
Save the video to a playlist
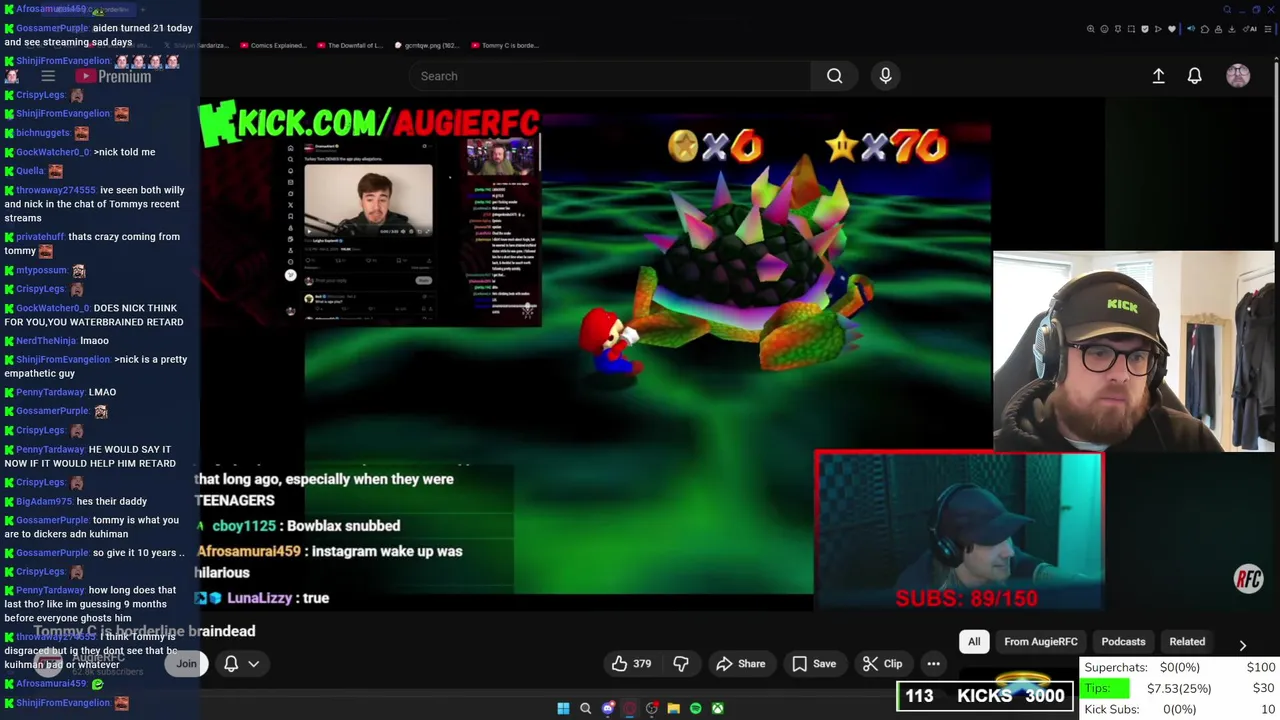tap(814, 664)
